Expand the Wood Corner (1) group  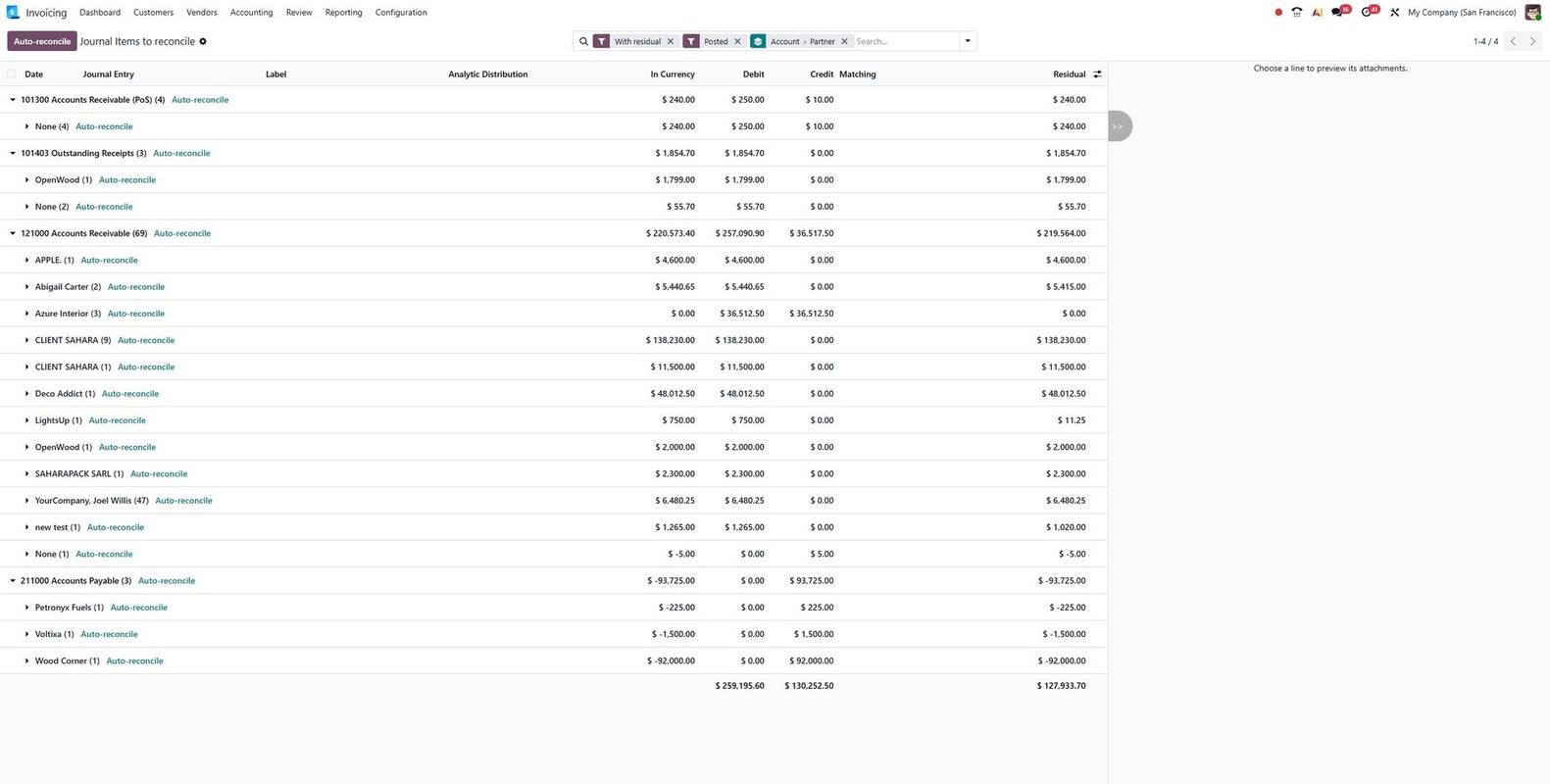27,661
